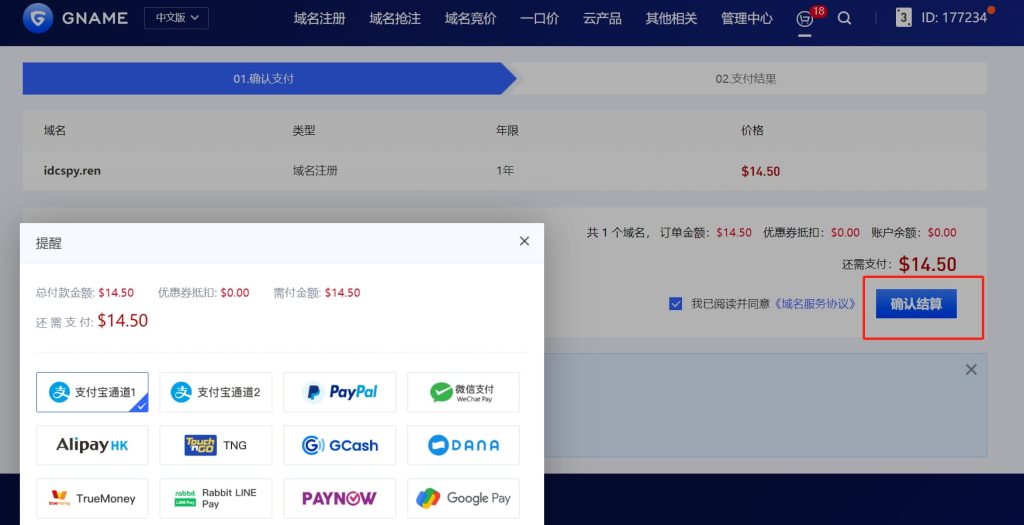This screenshot has height=525, width=1024.
Task: Click the 年限 column header
Action: coord(507,130)
